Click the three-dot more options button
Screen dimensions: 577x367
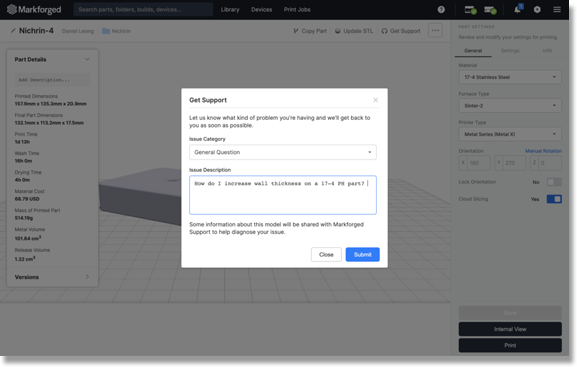pyautogui.click(x=435, y=31)
